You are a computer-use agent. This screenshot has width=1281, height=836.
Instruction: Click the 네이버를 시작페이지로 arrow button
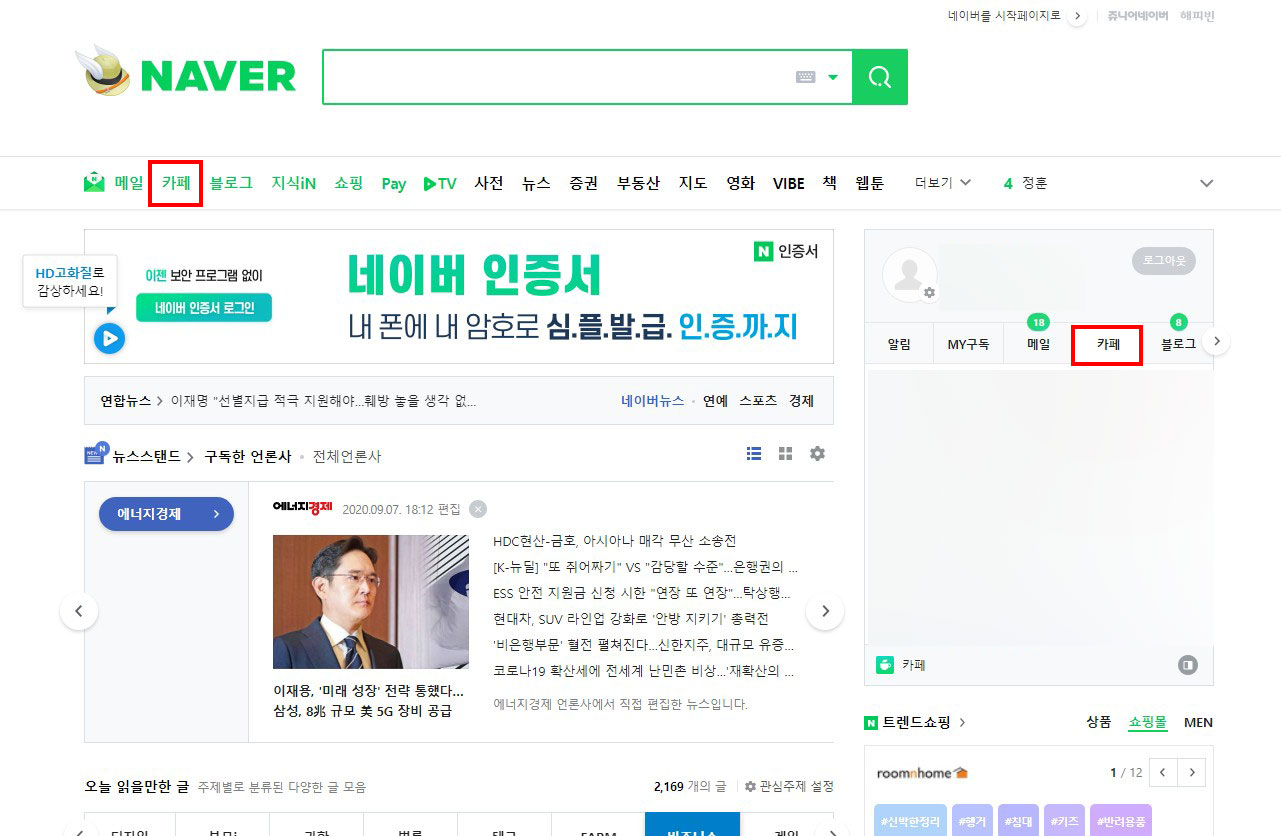pos(1077,16)
